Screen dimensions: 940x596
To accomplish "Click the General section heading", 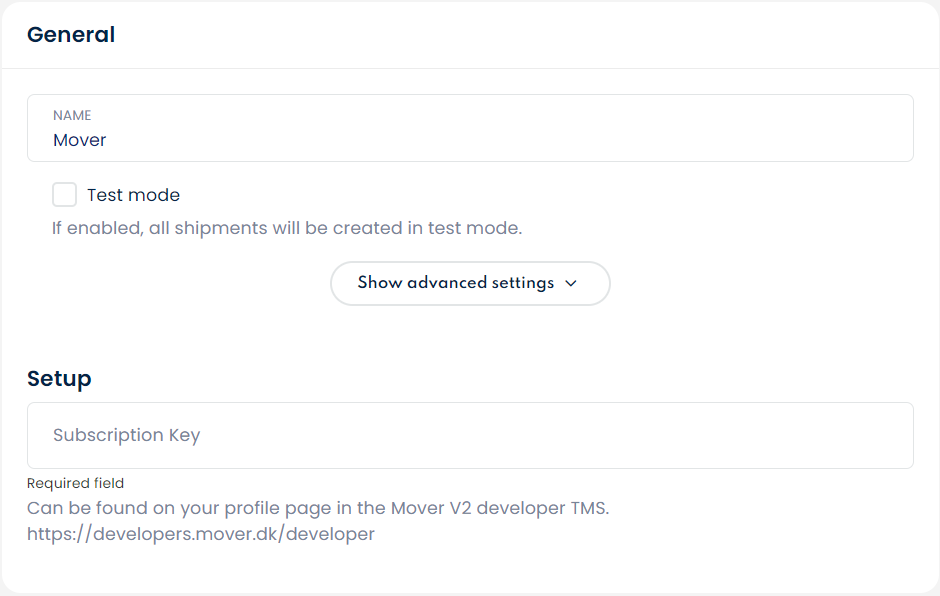I will coord(71,35).
